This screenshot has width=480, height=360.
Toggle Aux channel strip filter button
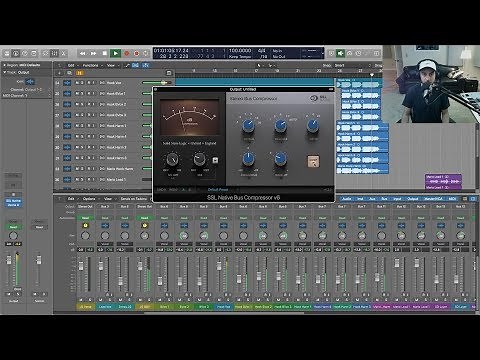(x=372, y=199)
